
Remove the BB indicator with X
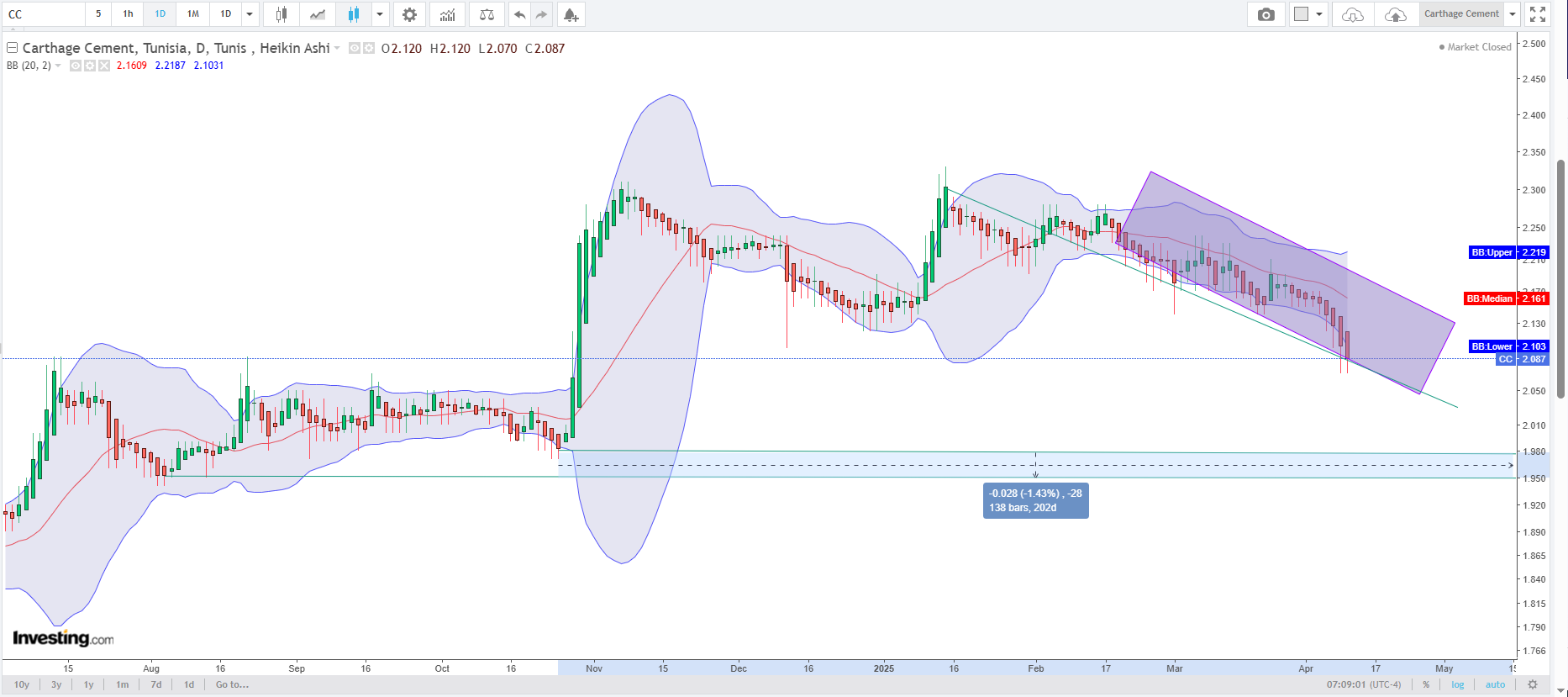[x=104, y=66]
